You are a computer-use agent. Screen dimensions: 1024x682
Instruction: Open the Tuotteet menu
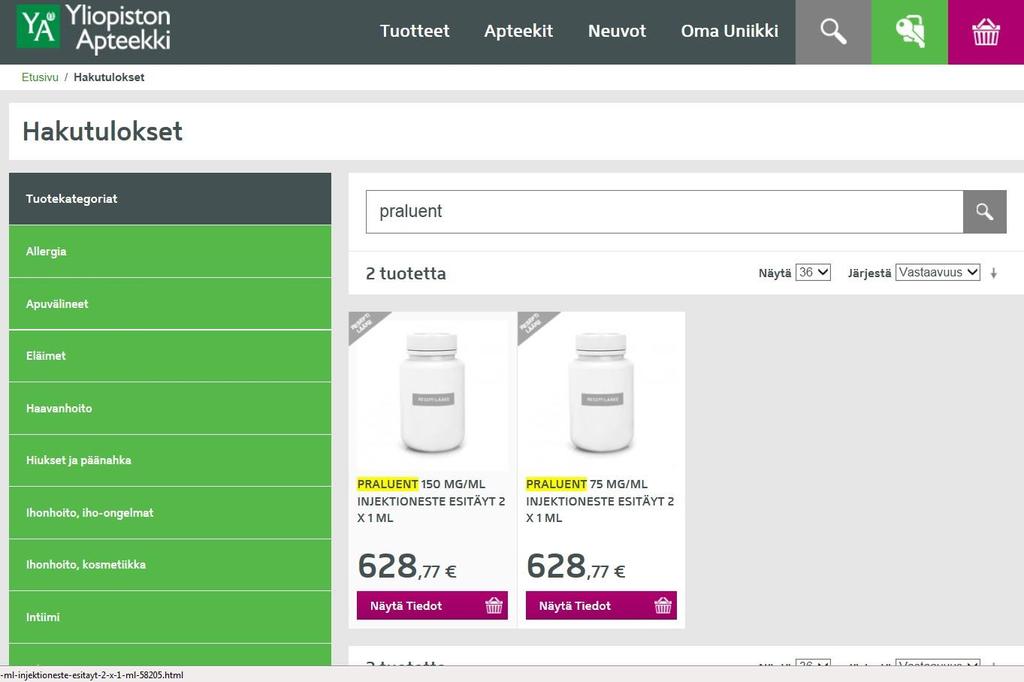(x=415, y=31)
